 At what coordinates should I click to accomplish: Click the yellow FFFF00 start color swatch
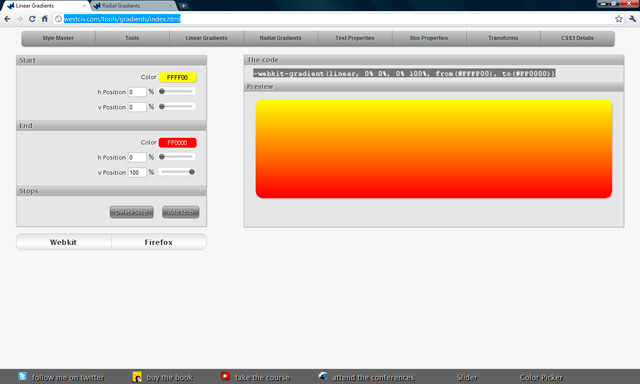178,78
